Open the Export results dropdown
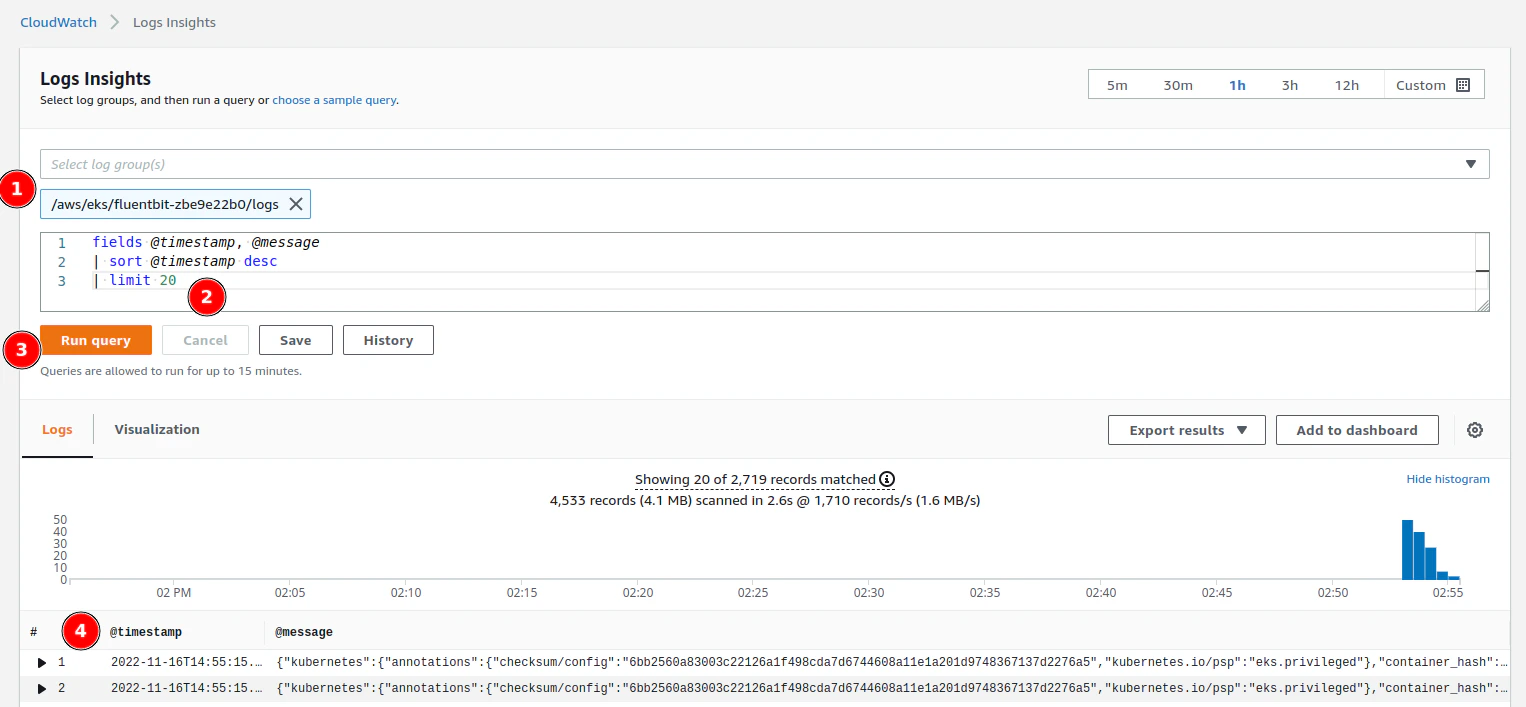Viewport: 1526px width, 707px height. click(x=1186, y=429)
